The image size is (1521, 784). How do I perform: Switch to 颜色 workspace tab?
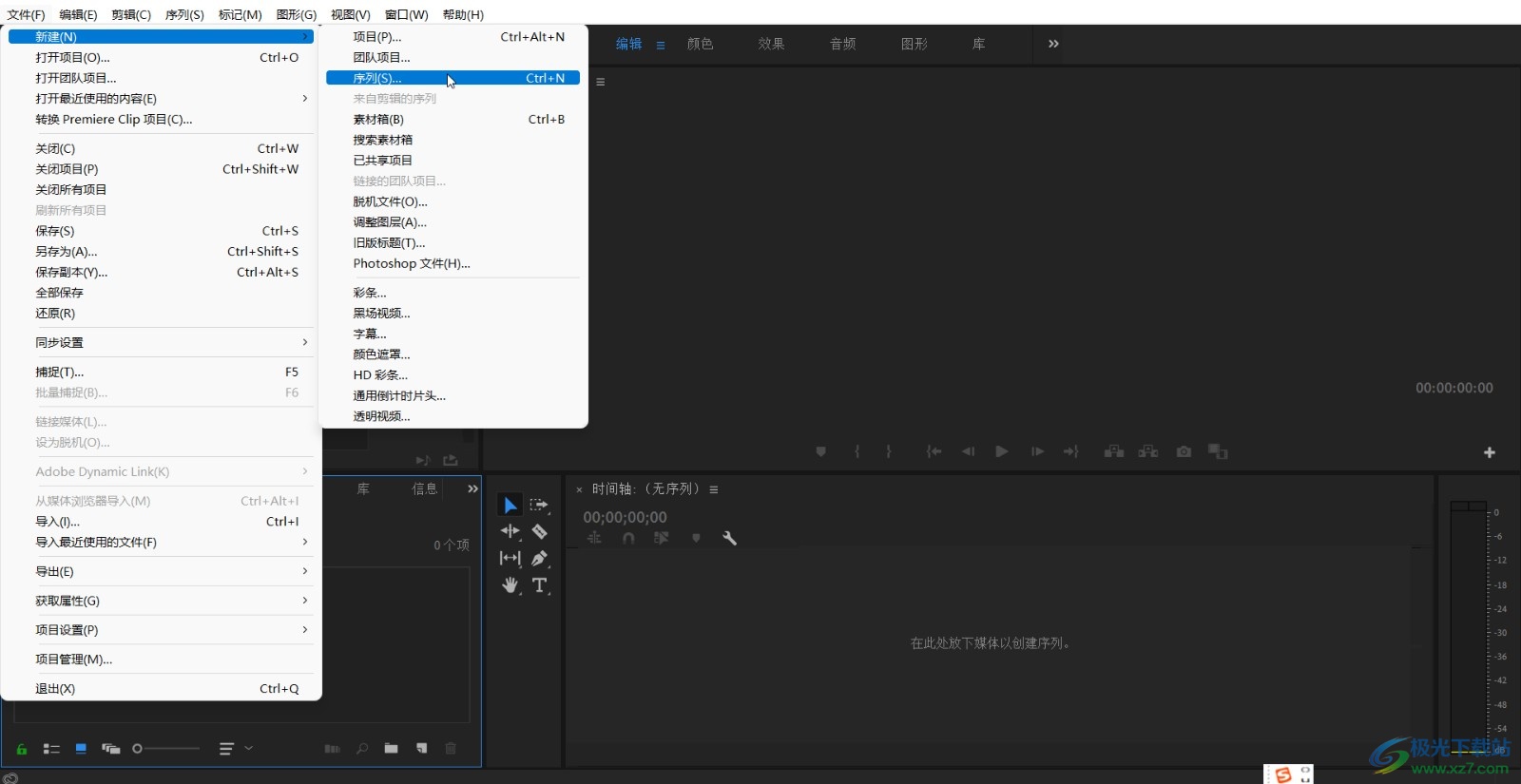700,44
